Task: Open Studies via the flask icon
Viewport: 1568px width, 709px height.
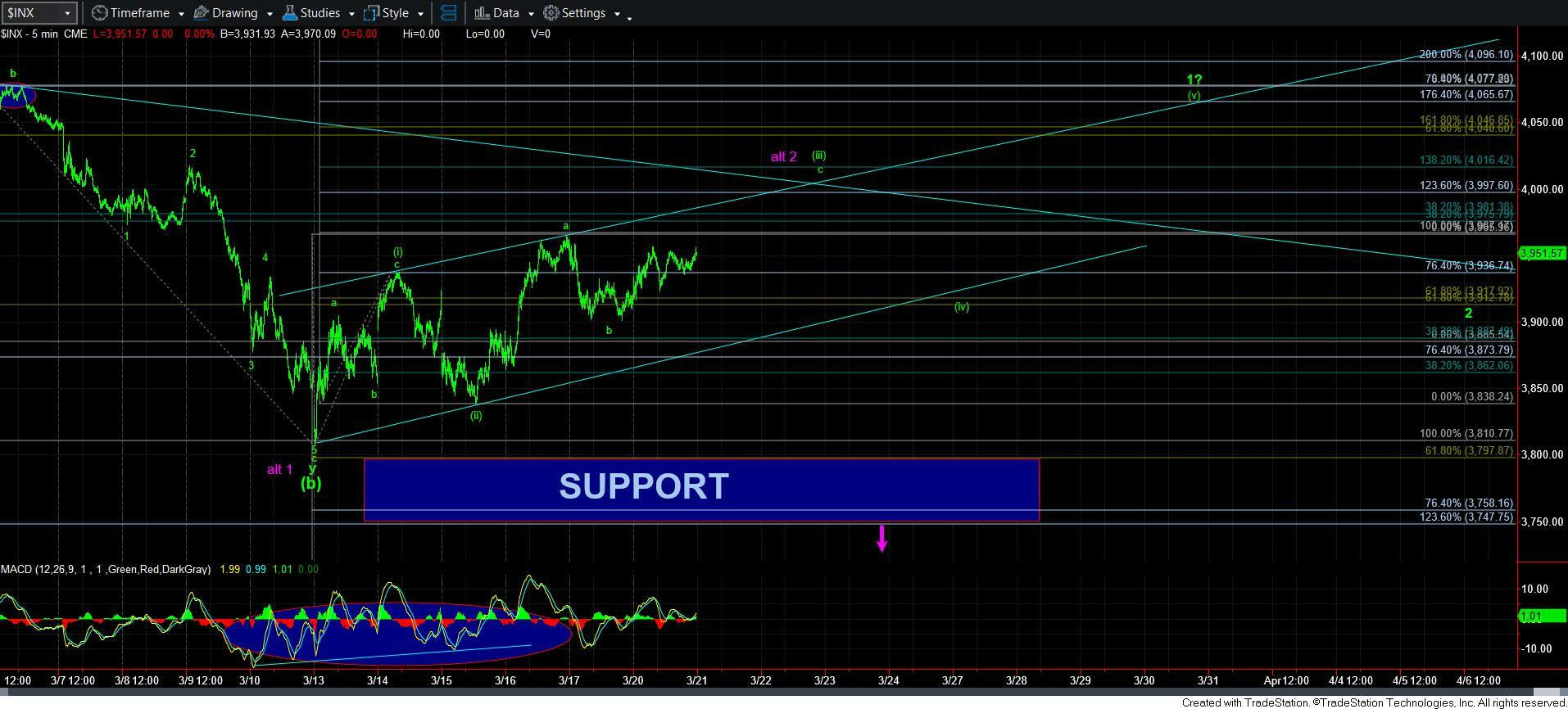Action: pos(289,13)
